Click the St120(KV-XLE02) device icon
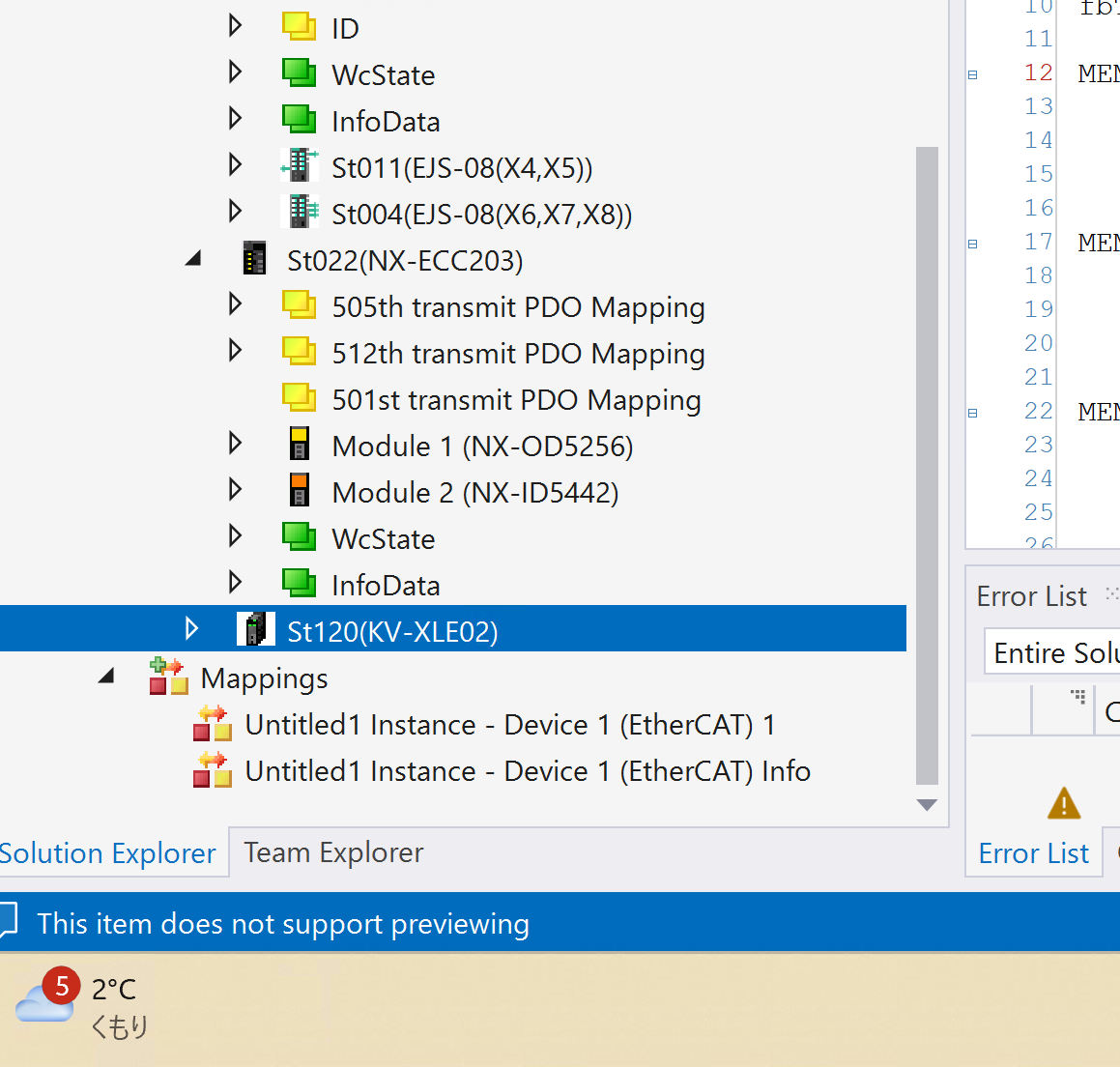This screenshot has width=1120, height=1067. pyautogui.click(x=255, y=630)
